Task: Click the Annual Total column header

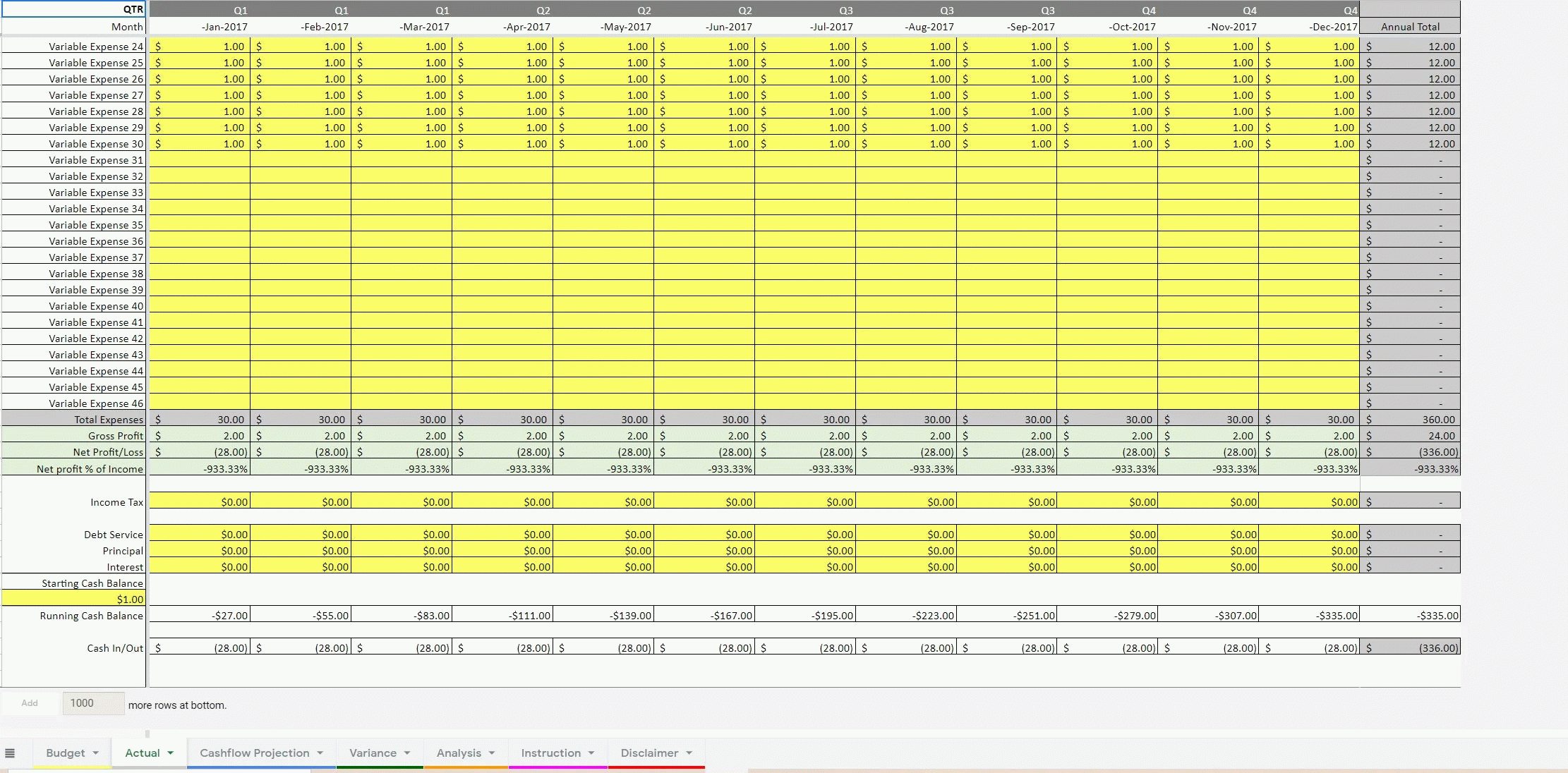Action: (1409, 27)
